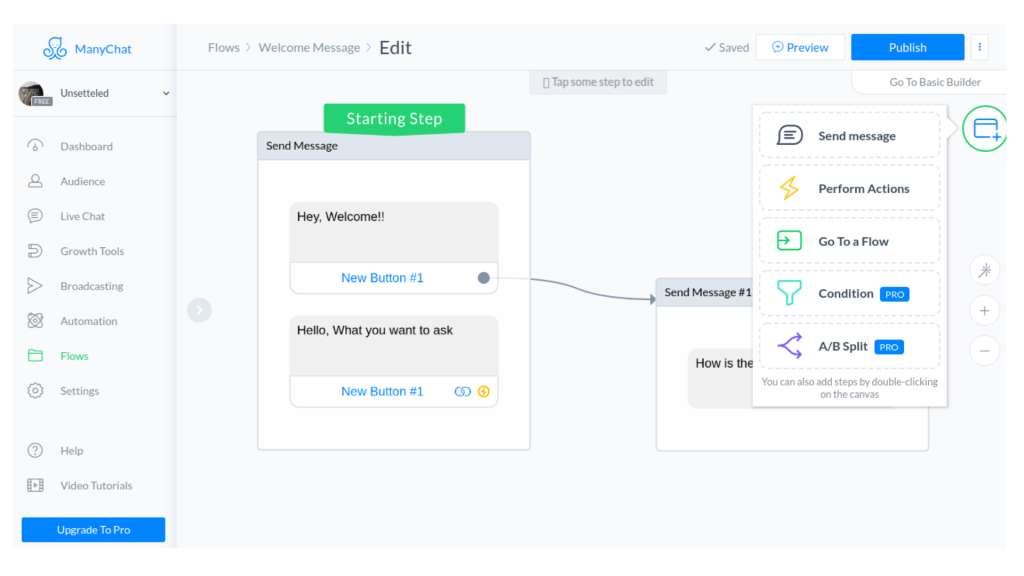Click the Saved status indicator

[x=727, y=48]
